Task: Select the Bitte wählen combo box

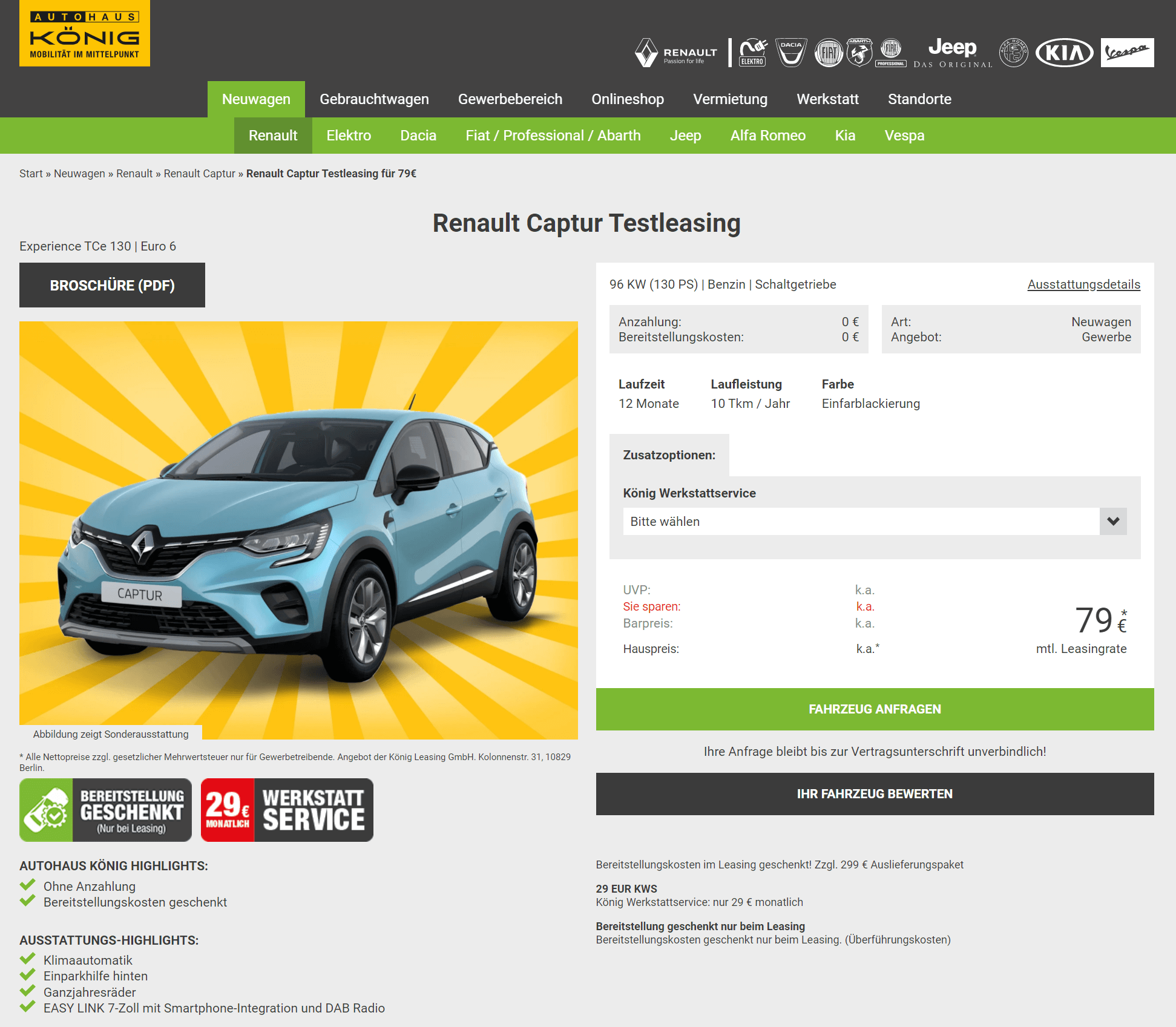Action: click(x=875, y=521)
